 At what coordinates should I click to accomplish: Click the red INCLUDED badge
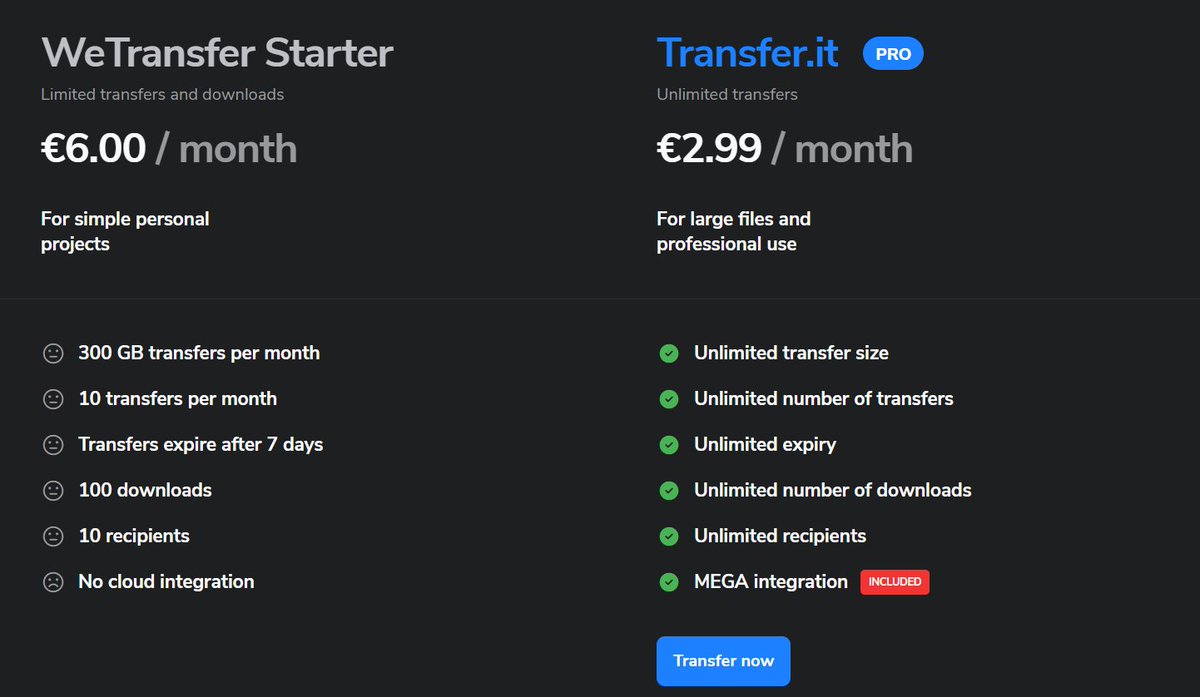point(895,582)
